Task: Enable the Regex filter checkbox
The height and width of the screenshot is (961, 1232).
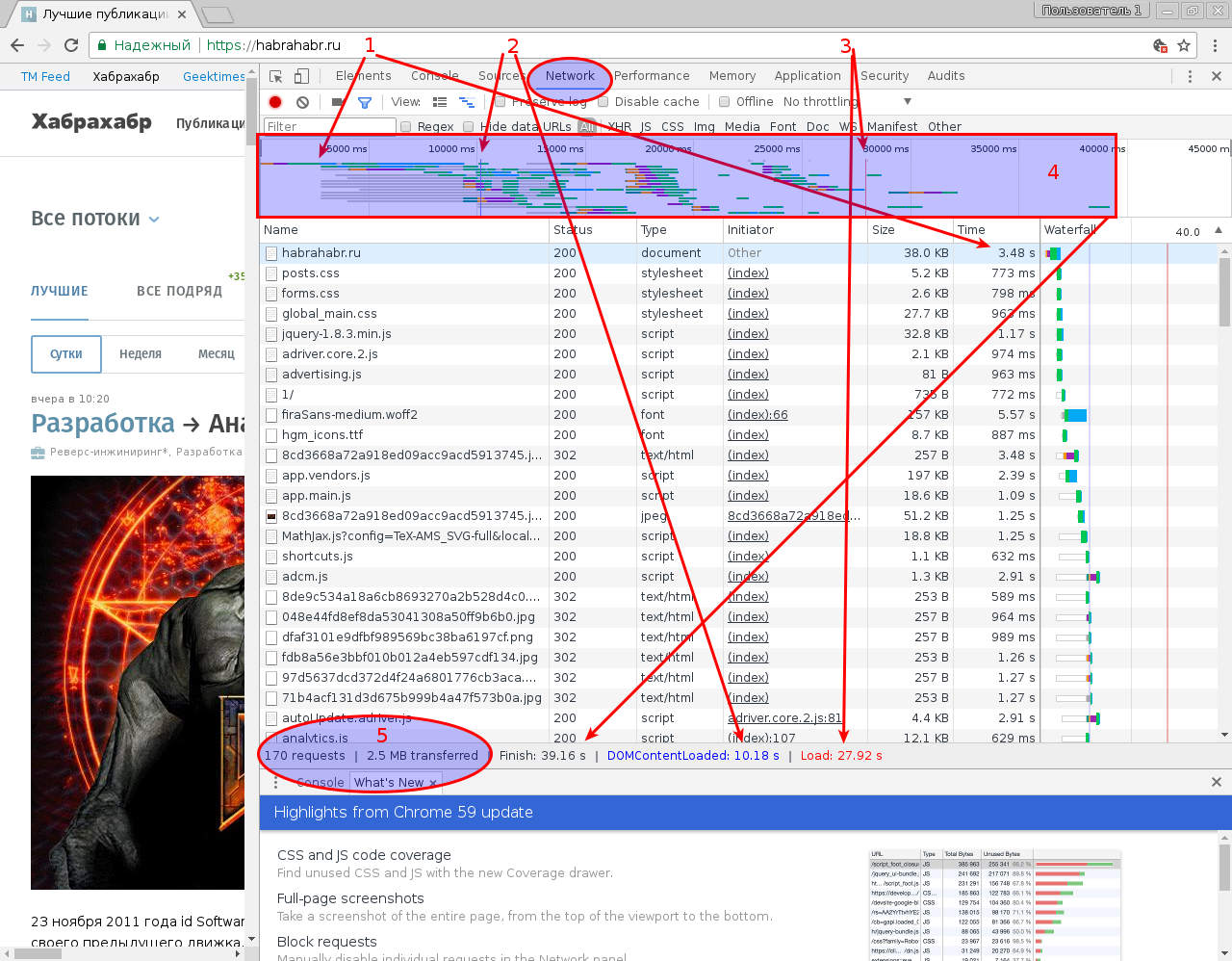Action: click(x=406, y=127)
